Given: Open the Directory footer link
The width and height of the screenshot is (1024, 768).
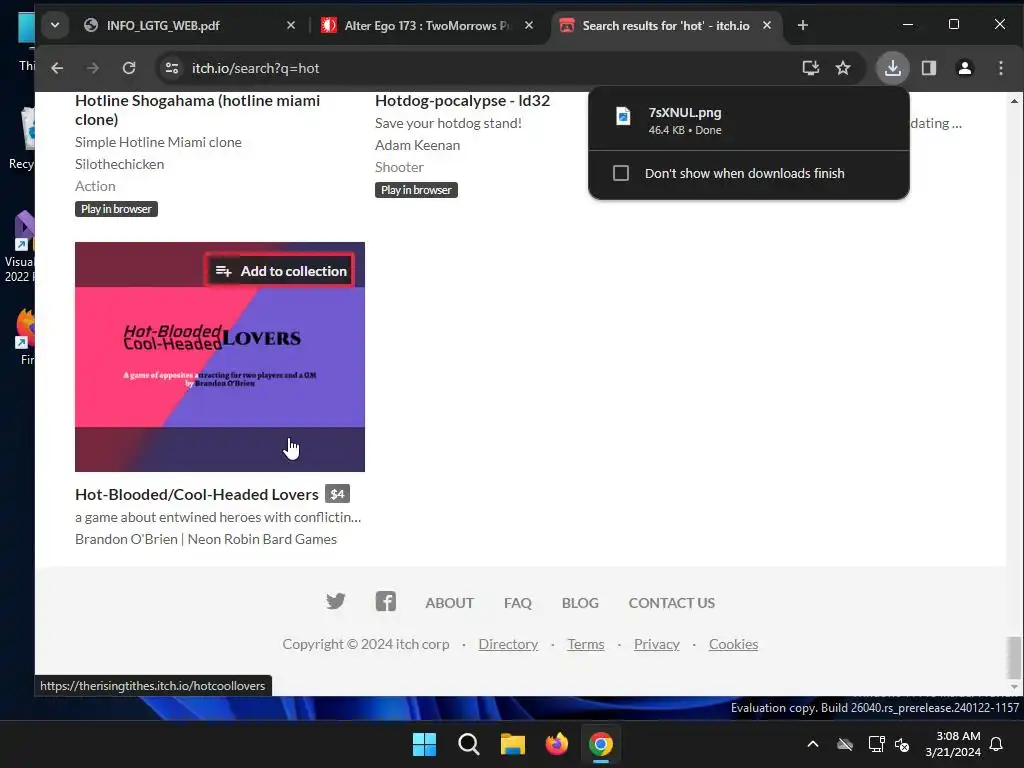Looking at the screenshot, I should [x=508, y=644].
